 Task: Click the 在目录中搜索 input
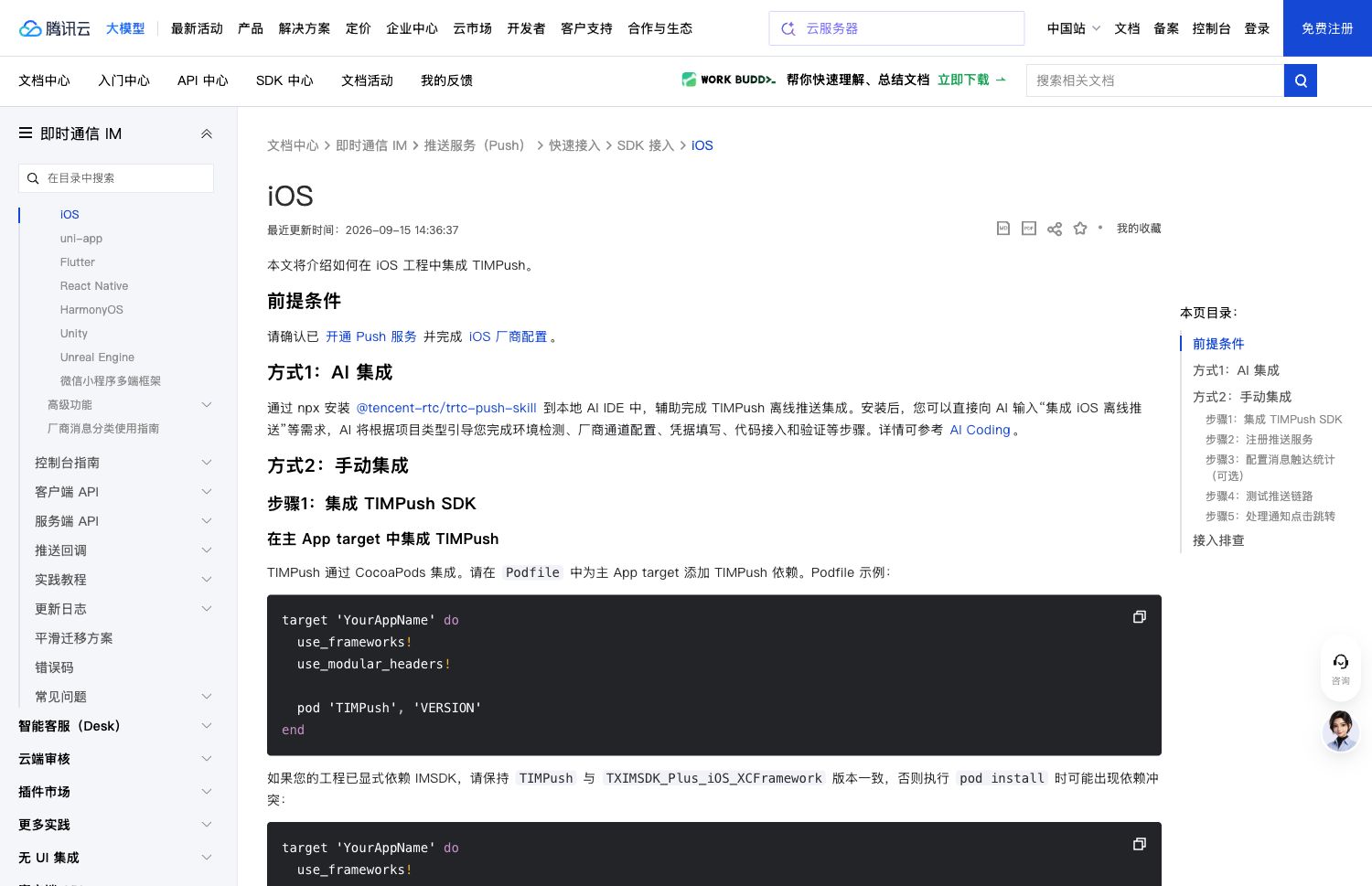tap(116, 178)
